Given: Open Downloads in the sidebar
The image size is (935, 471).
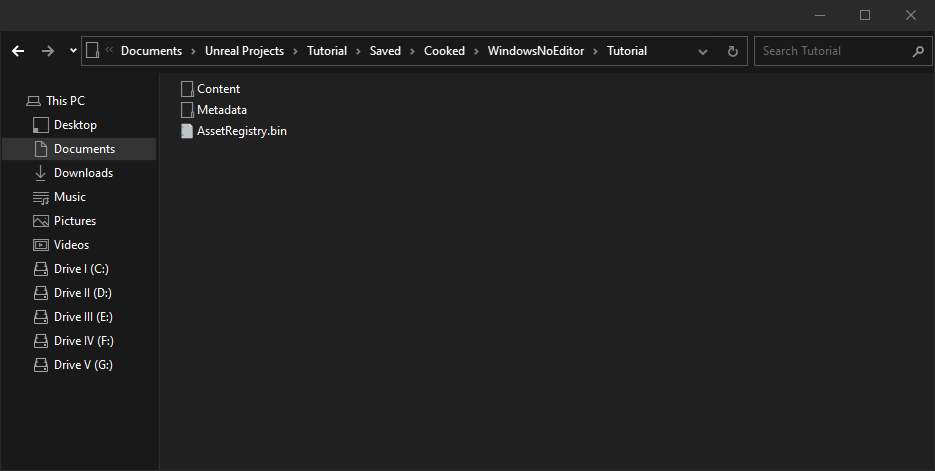Looking at the screenshot, I should click(x=83, y=173).
